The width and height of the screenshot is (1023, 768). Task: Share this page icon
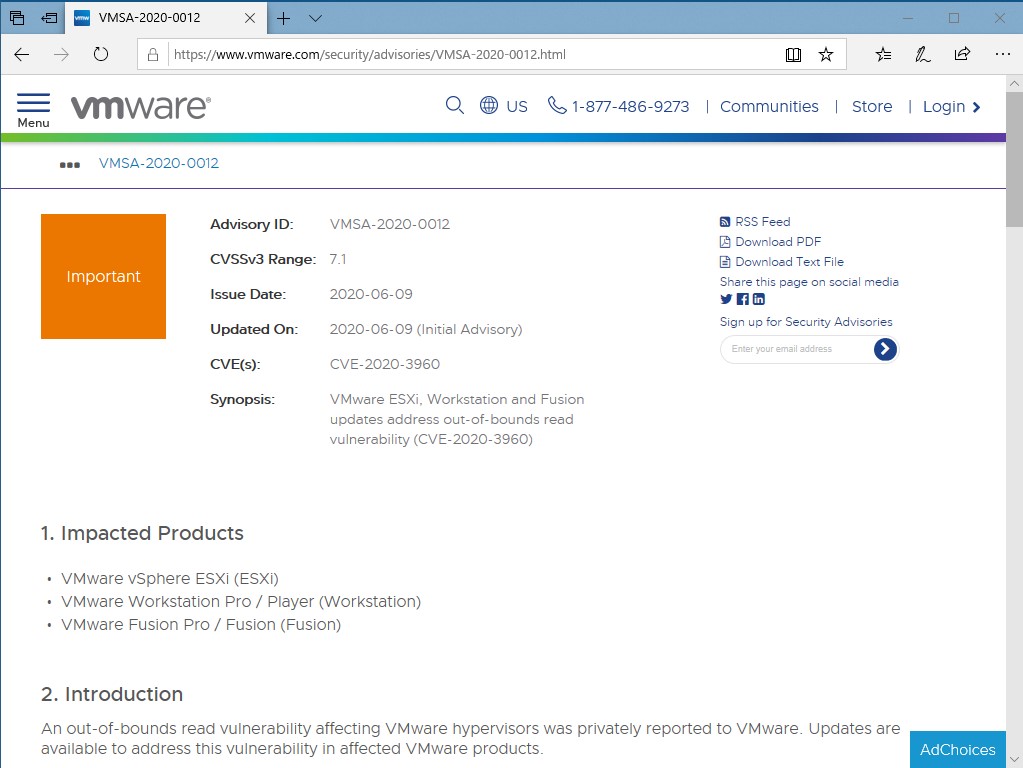pyautogui.click(x=962, y=54)
